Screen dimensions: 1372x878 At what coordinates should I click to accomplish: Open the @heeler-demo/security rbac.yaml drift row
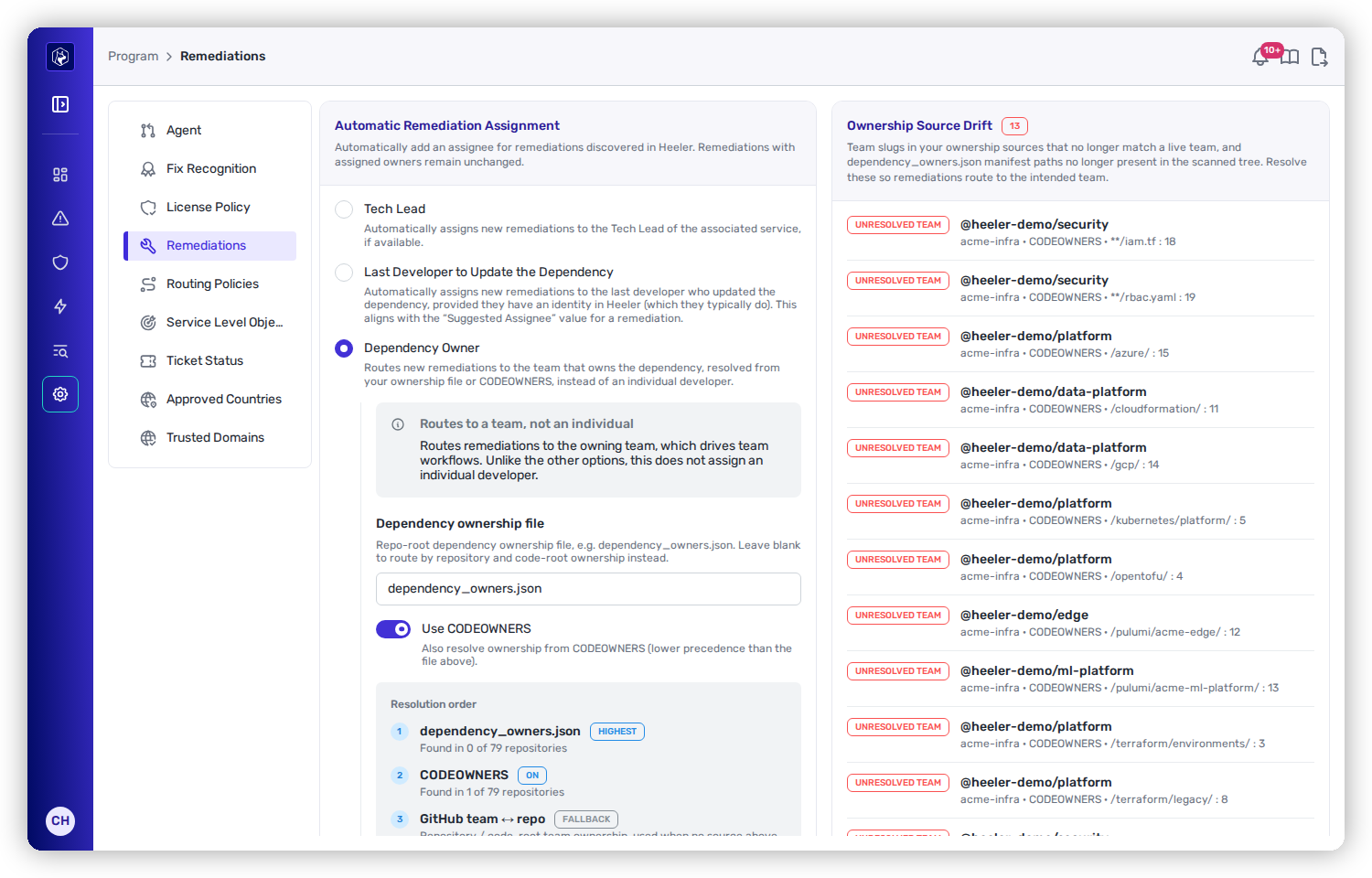pyautogui.click(x=1080, y=288)
